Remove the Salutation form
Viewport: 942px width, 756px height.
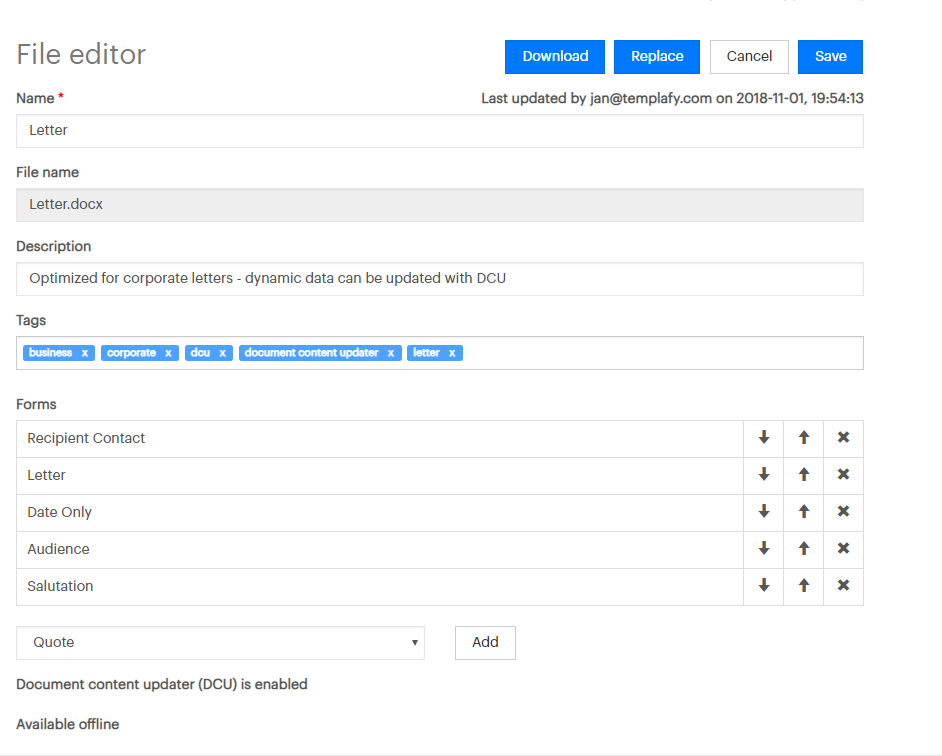pos(843,586)
